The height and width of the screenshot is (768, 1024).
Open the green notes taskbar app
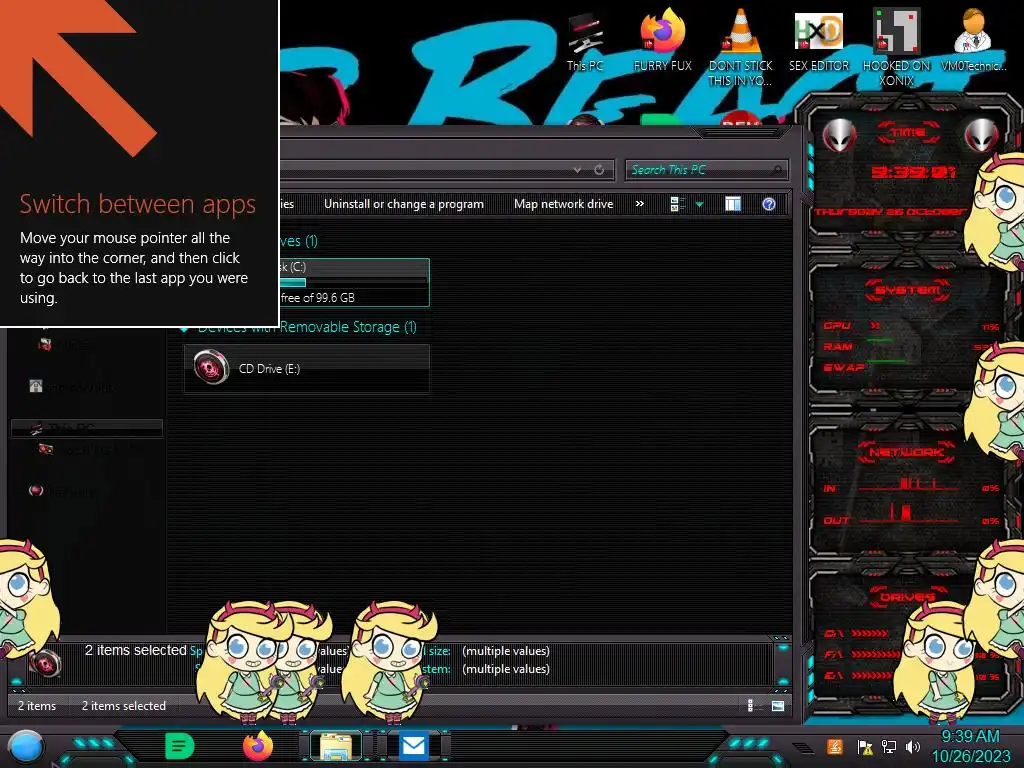tap(180, 746)
